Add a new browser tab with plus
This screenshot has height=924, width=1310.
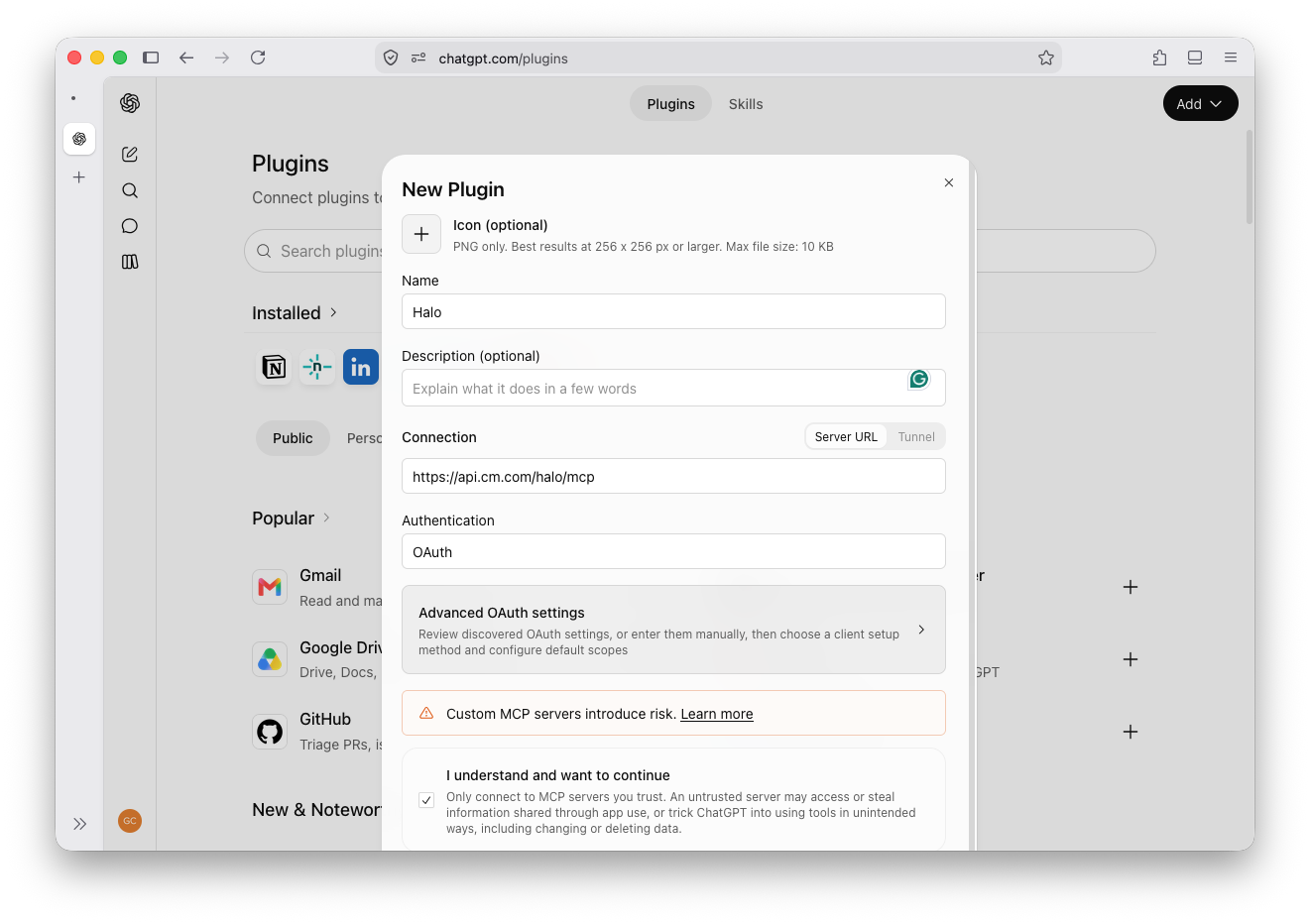(x=79, y=177)
